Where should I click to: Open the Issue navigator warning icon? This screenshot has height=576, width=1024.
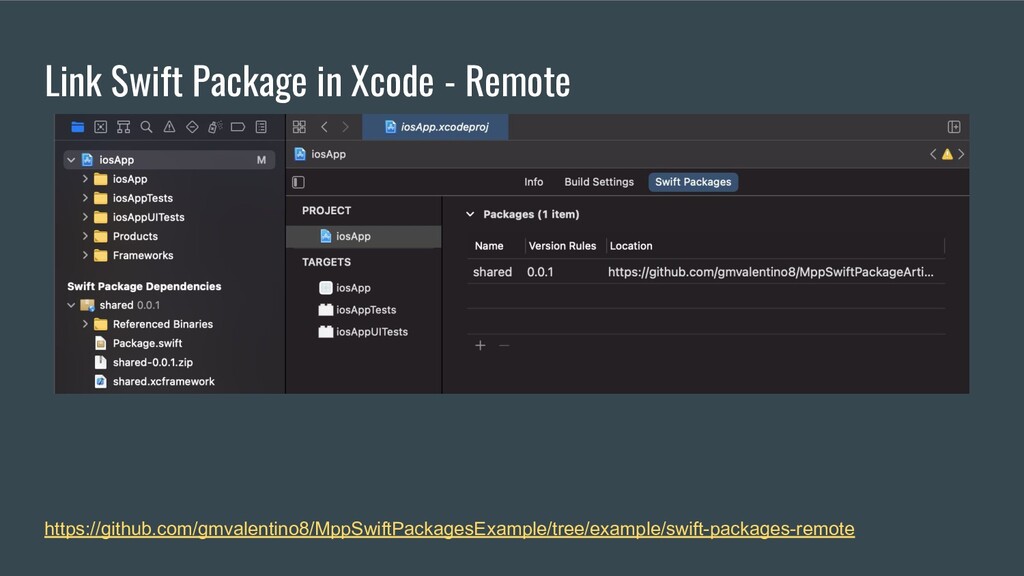click(x=169, y=127)
